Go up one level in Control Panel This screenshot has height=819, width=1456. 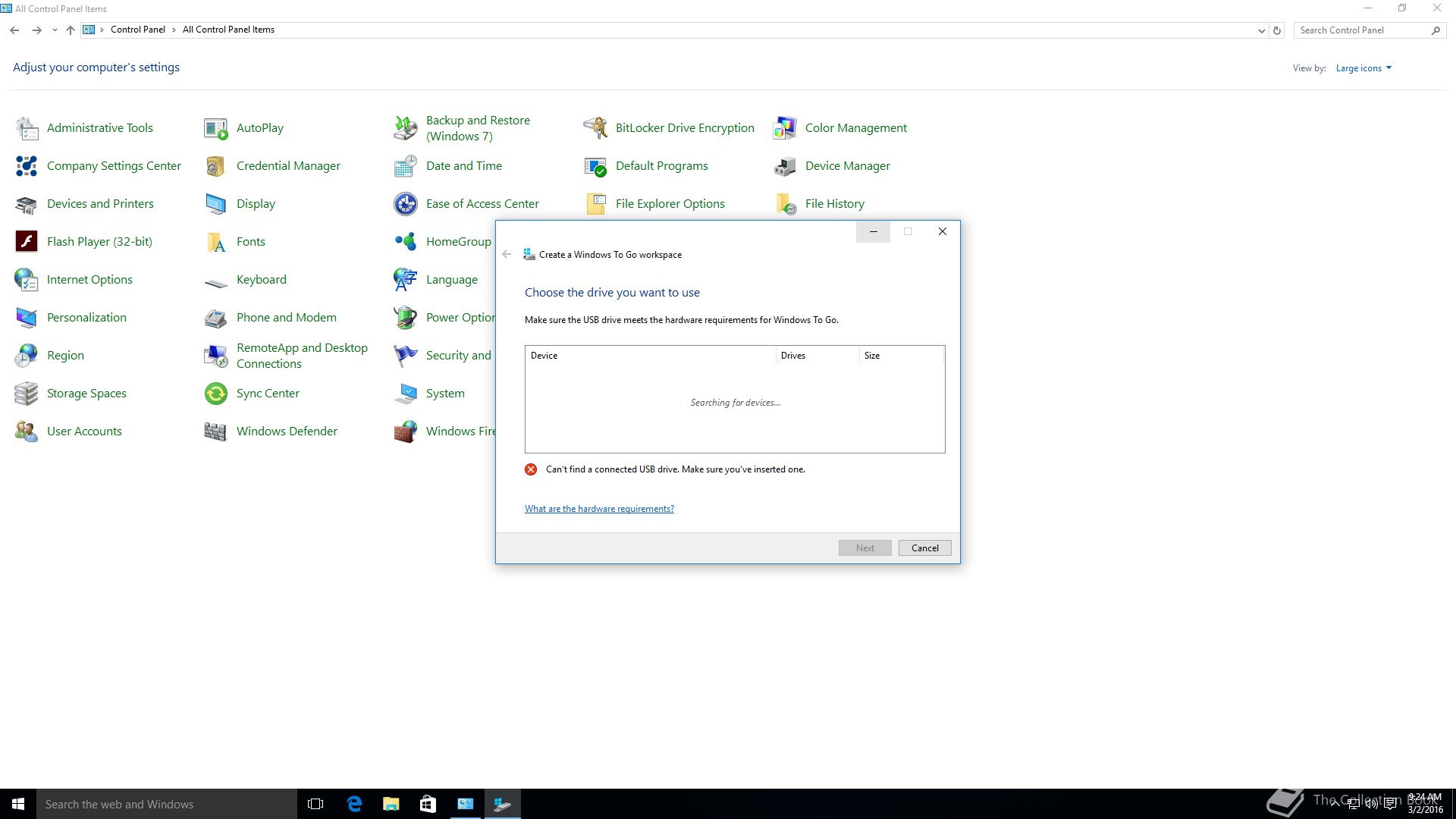(x=71, y=30)
